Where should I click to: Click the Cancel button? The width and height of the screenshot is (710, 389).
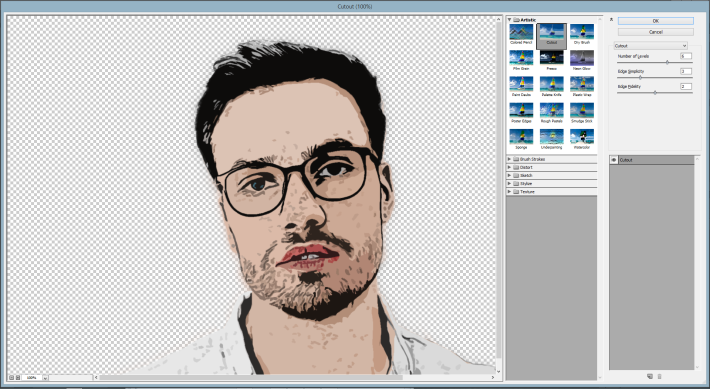click(x=655, y=32)
